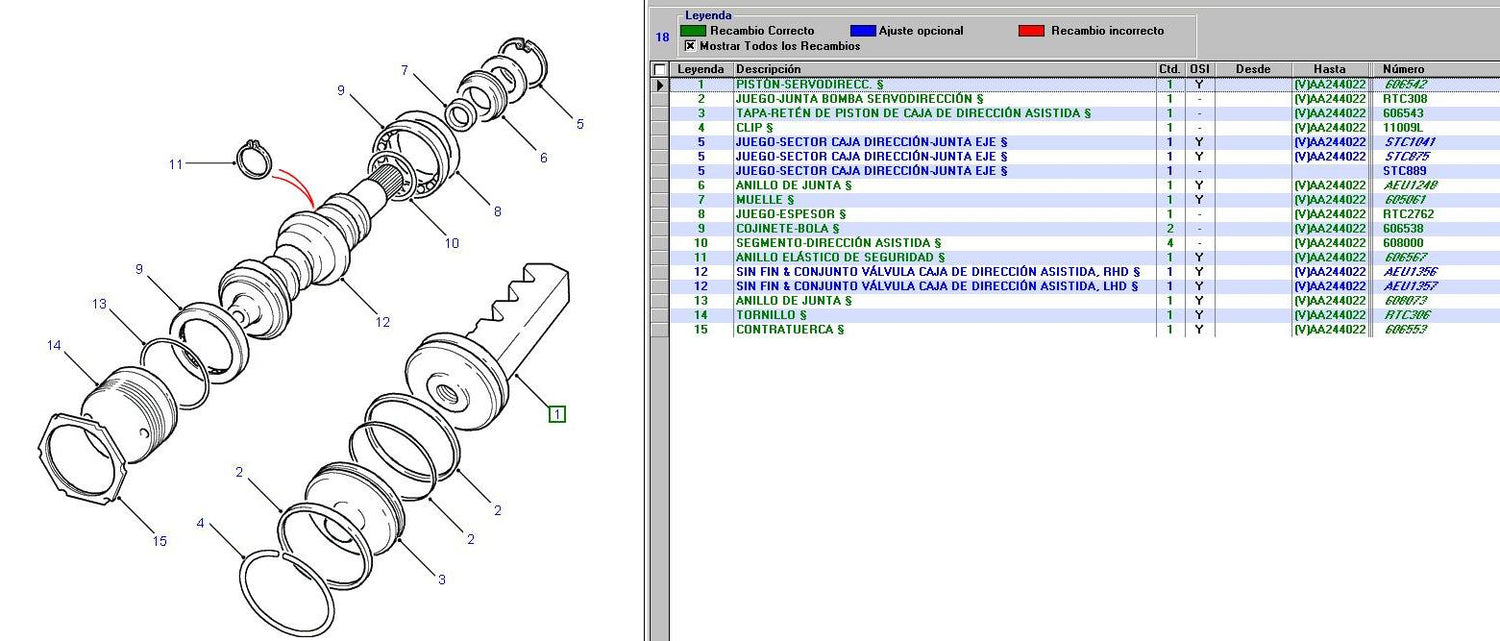
Task: Toggle the Mostrar Todos los Recambios checkbox
Action: [690, 46]
